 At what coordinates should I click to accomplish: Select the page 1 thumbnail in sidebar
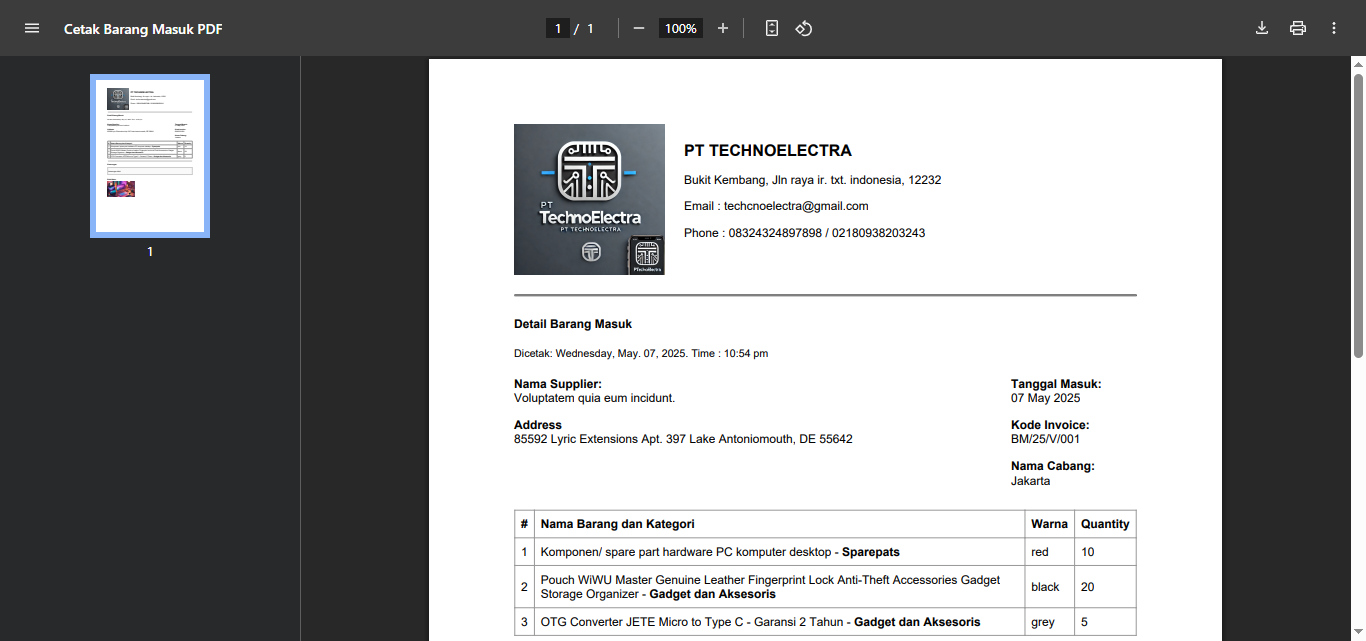click(x=150, y=155)
